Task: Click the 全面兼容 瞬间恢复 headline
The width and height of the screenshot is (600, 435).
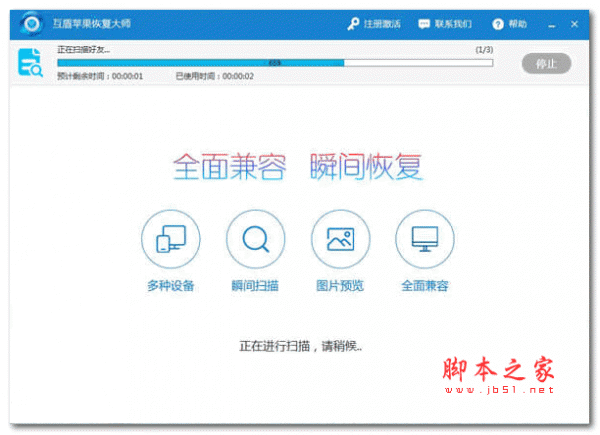Action: pyautogui.click(x=297, y=167)
